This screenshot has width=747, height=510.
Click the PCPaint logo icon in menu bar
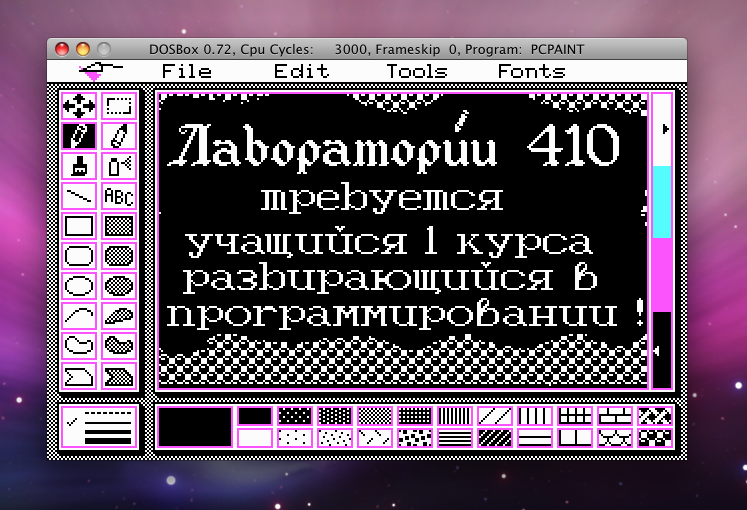pyautogui.click(x=97, y=71)
